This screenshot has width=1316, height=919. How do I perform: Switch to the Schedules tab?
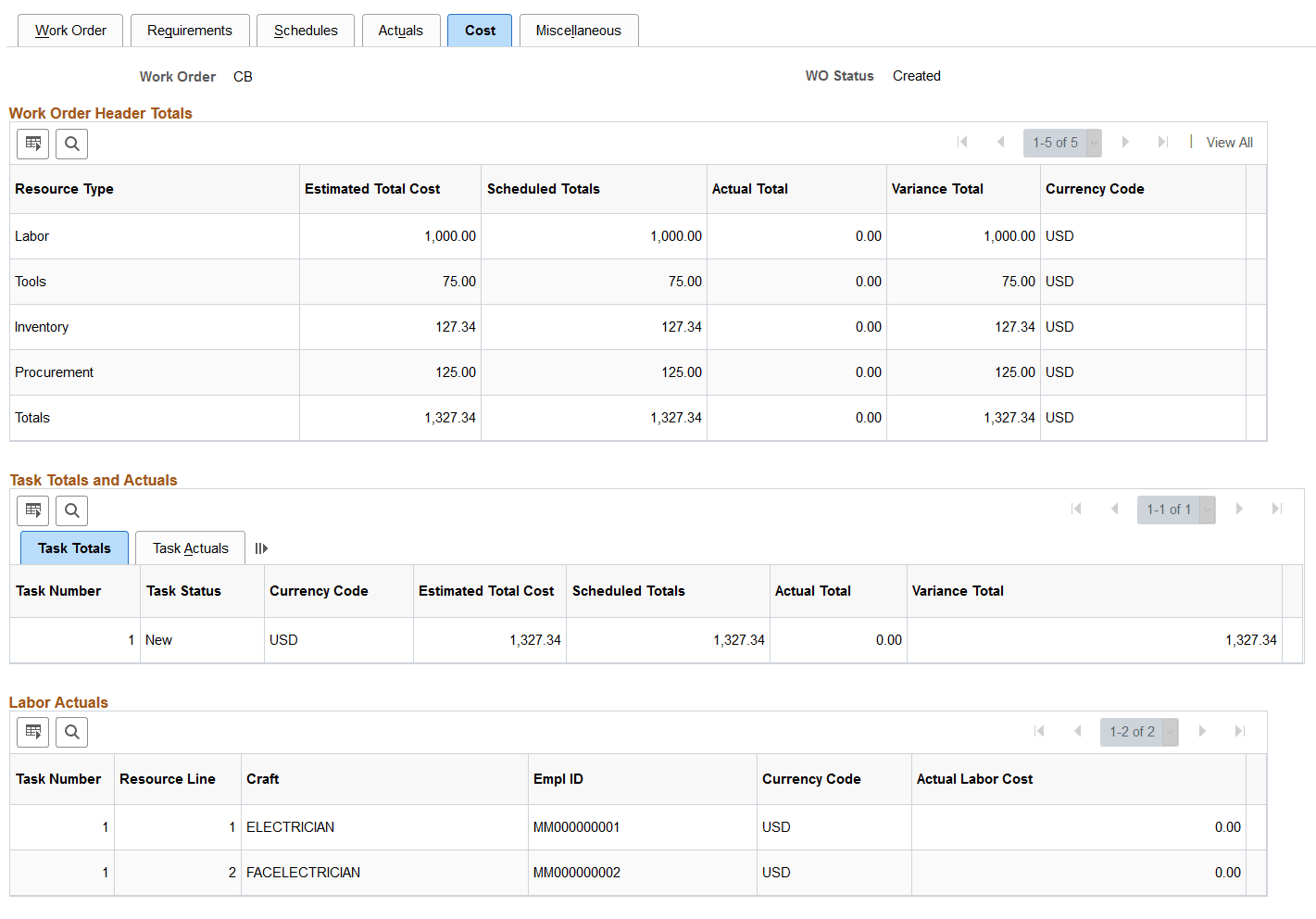(306, 30)
